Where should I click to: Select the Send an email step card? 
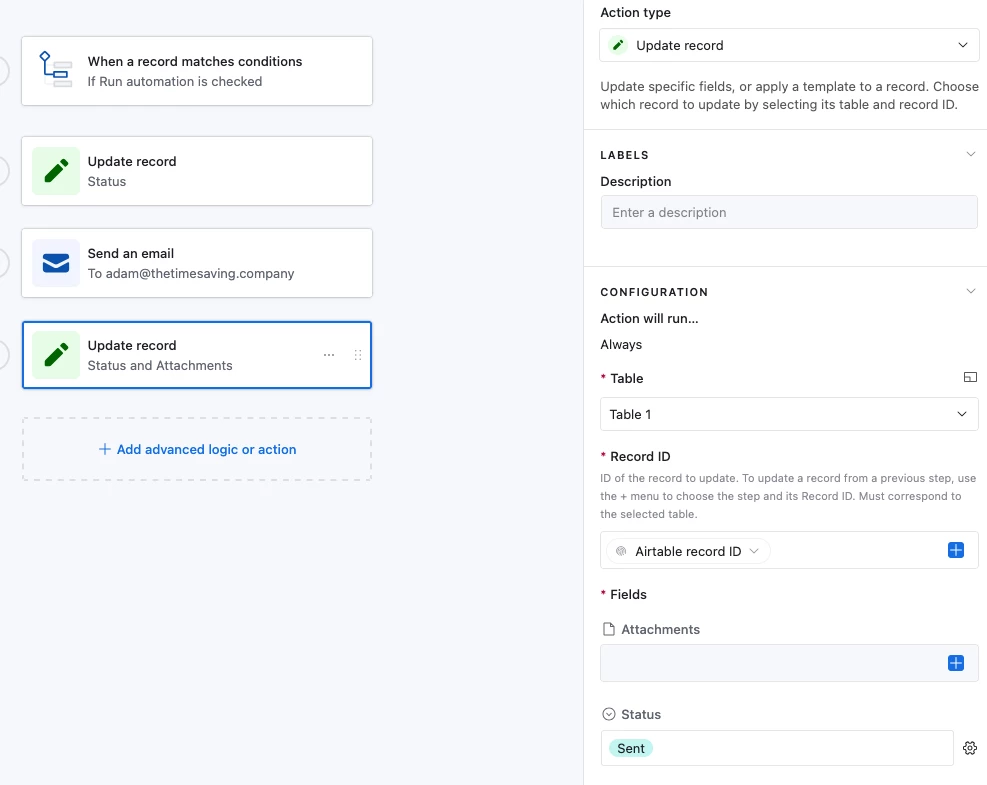[197, 263]
